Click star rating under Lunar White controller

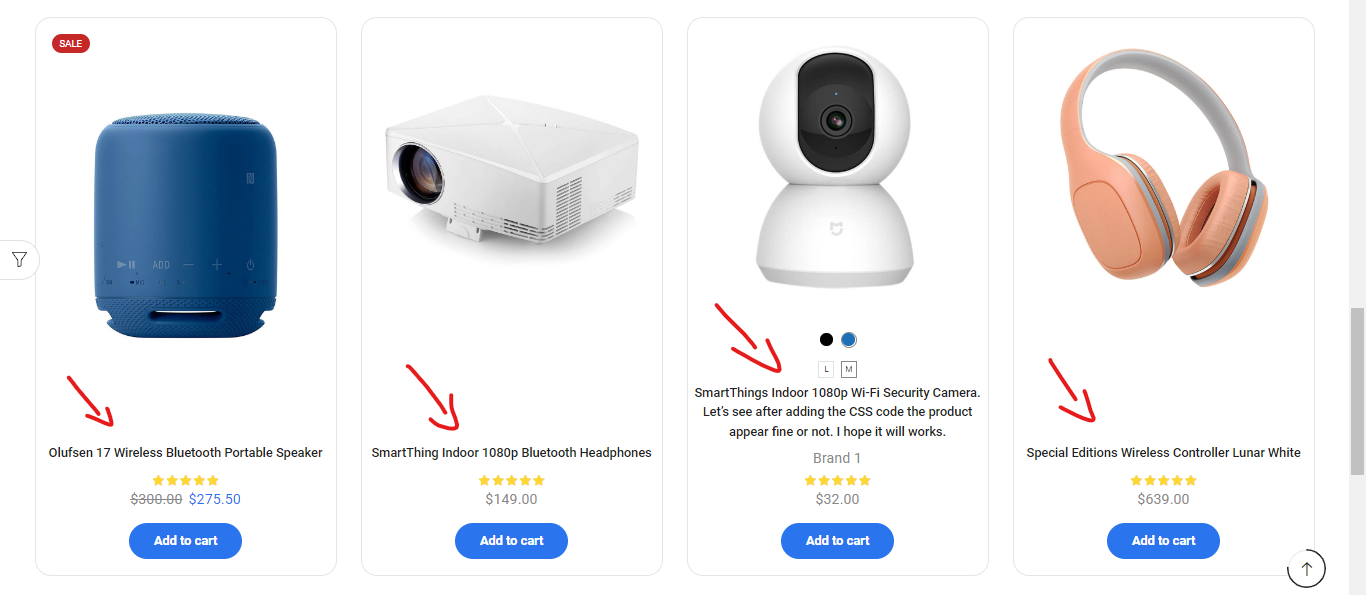pyautogui.click(x=1163, y=480)
